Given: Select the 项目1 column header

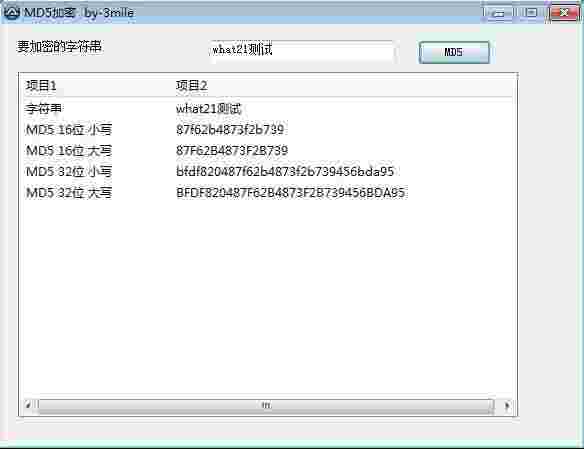Looking at the screenshot, I should coord(98,86).
